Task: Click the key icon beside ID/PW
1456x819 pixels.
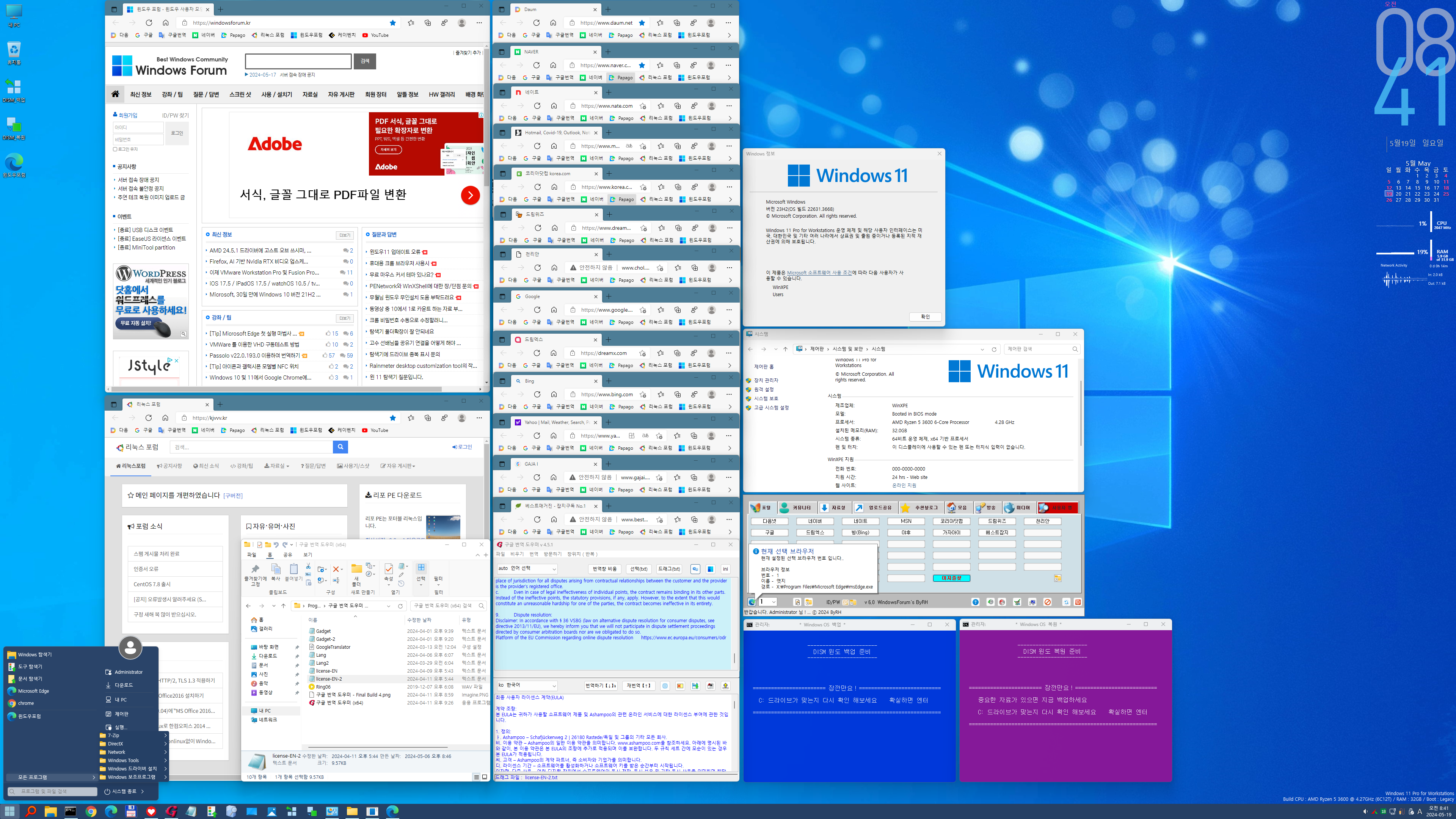Action: click(846, 602)
